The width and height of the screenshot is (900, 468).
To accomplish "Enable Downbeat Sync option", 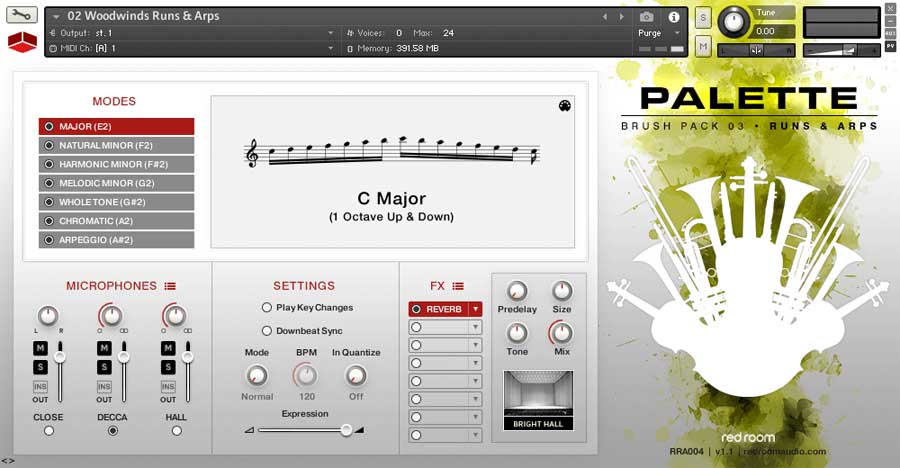I will [x=266, y=331].
